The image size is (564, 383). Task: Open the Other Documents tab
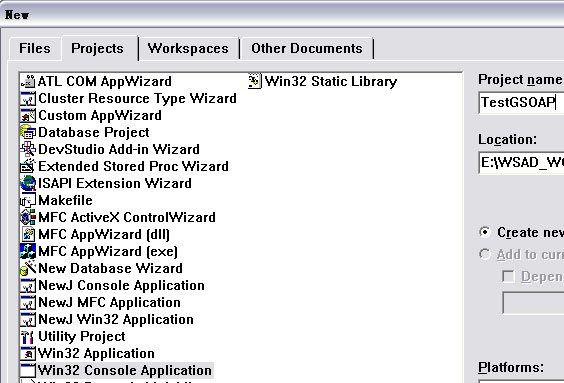pos(307,48)
